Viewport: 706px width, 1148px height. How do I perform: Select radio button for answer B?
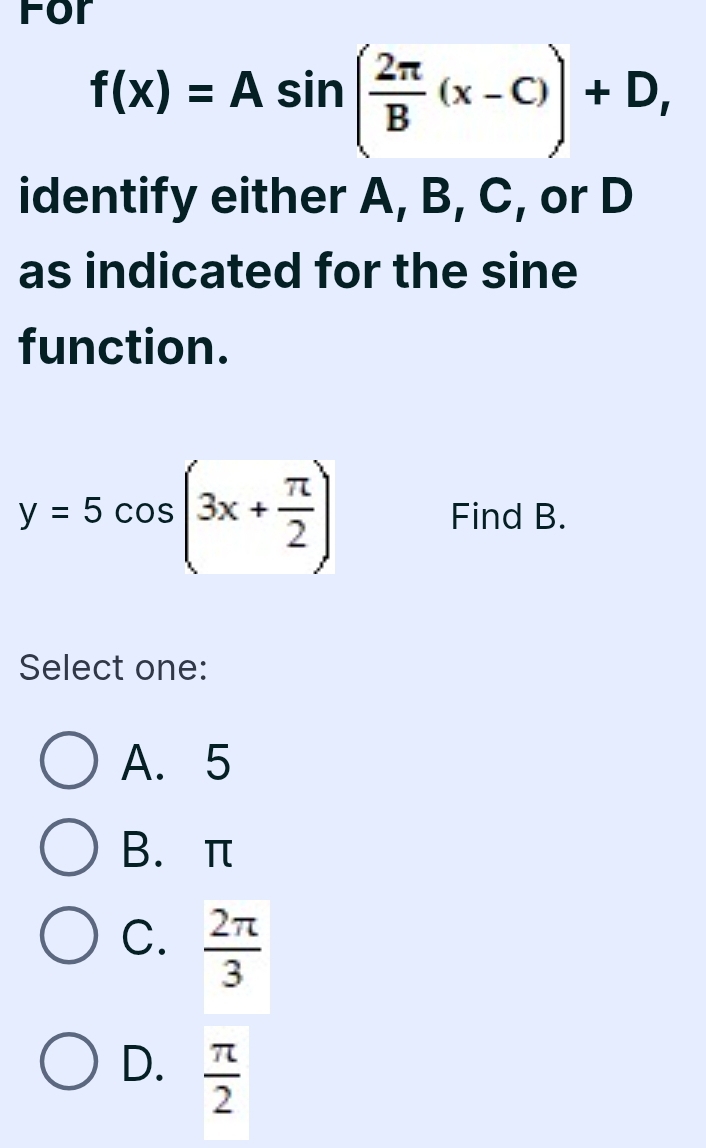[68, 849]
